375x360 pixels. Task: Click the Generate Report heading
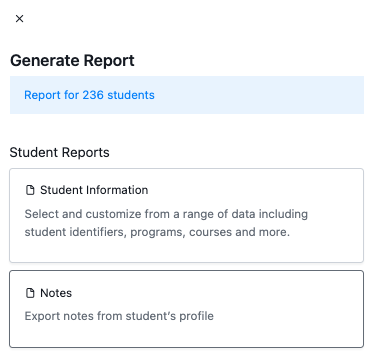[72, 61]
